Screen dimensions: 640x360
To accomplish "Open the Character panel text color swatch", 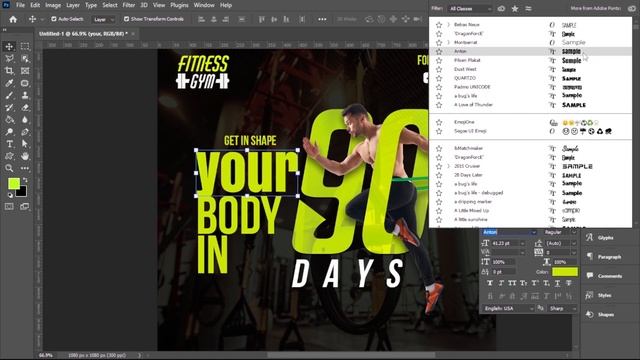I will [565, 272].
